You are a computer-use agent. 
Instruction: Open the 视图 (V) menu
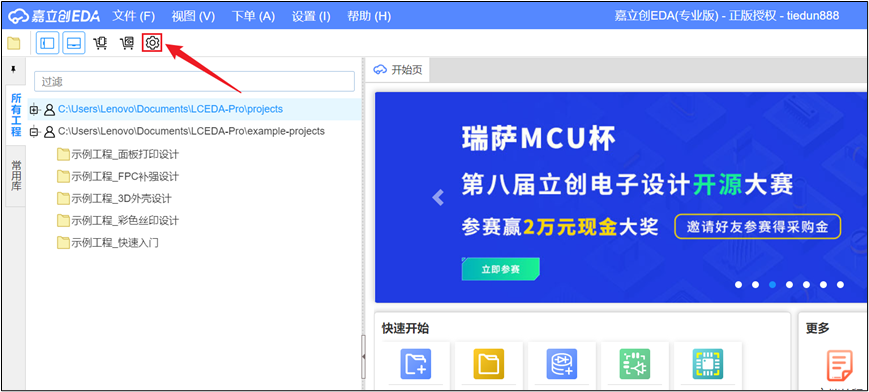(193, 16)
